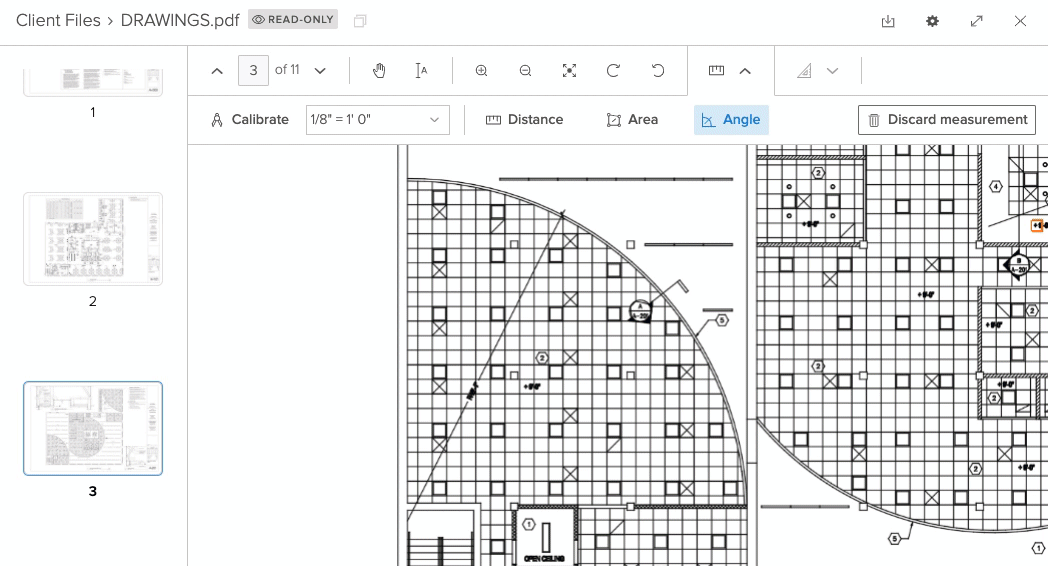1048x566 pixels.
Task: Click the Client Files breadcrumb
Action: [x=58, y=21]
